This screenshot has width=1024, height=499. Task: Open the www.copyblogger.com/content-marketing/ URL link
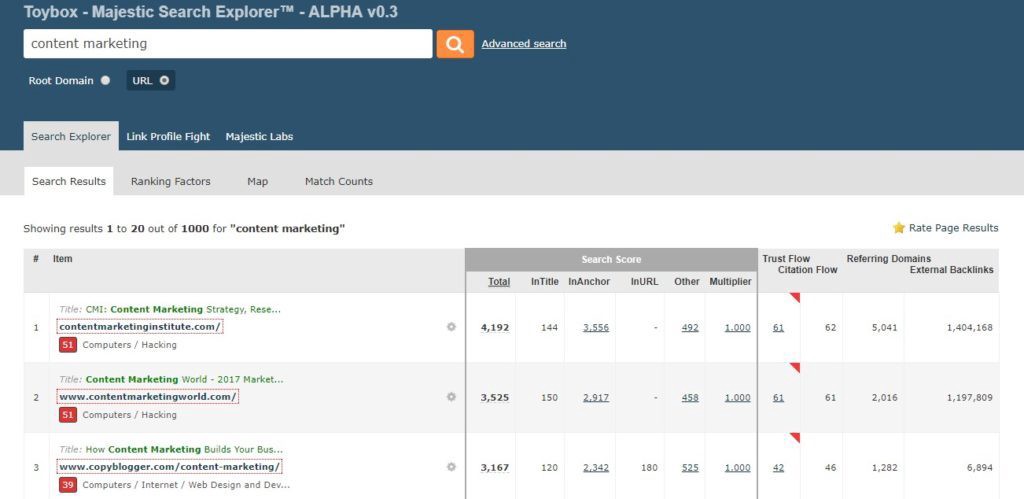[x=169, y=467]
